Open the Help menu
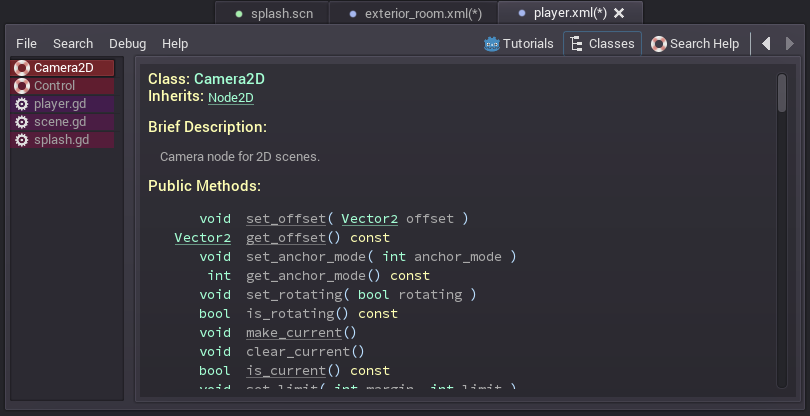The image size is (810, 416). point(175,44)
